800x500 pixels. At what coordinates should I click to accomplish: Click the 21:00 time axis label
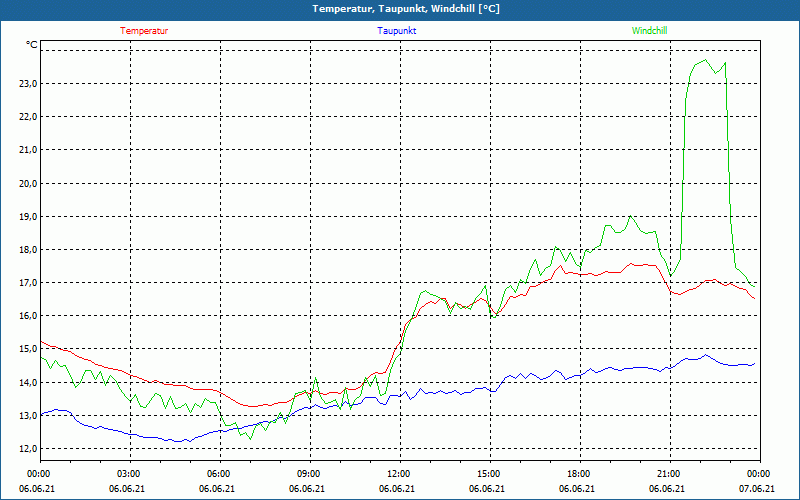coord(666,474)
